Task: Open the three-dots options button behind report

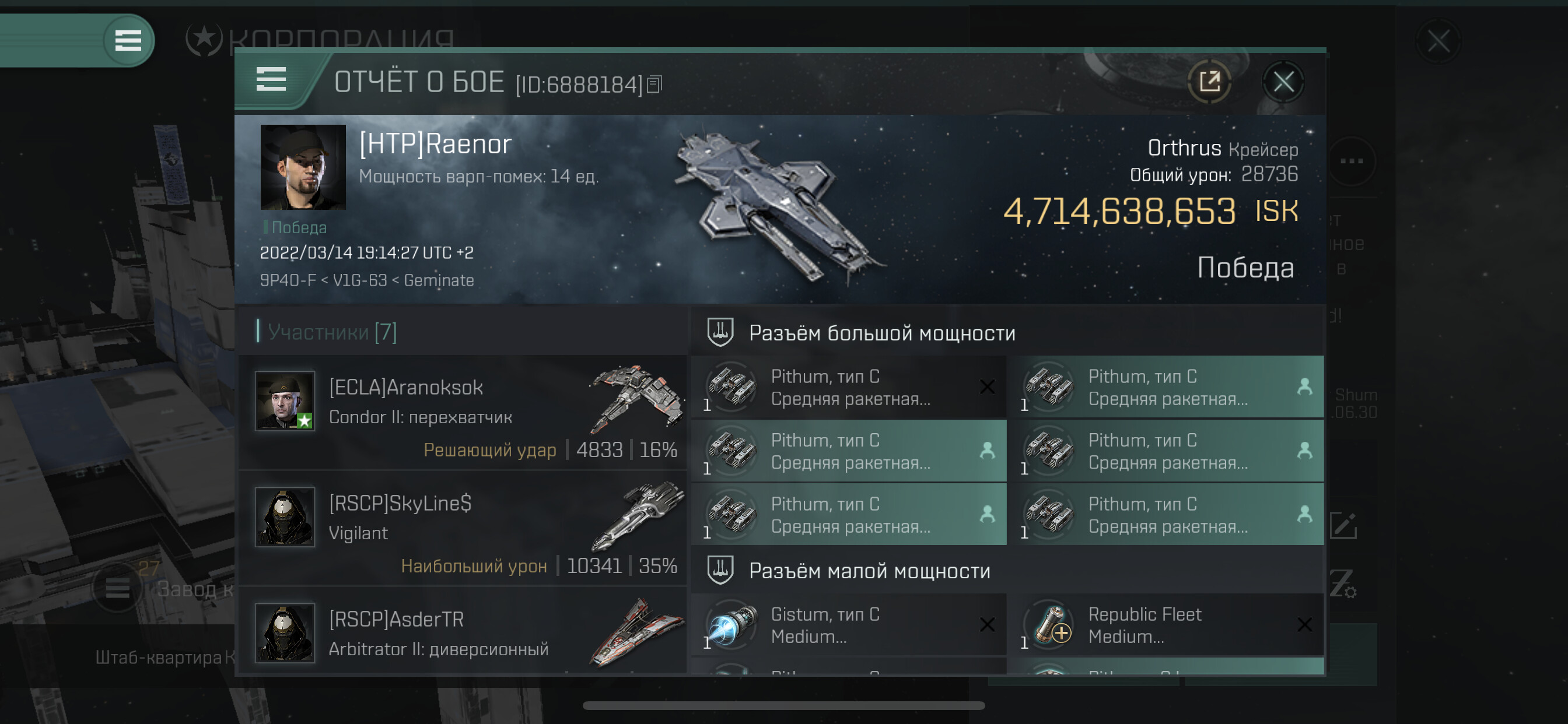Action: pyautogui.click(x=1352, y=161)
